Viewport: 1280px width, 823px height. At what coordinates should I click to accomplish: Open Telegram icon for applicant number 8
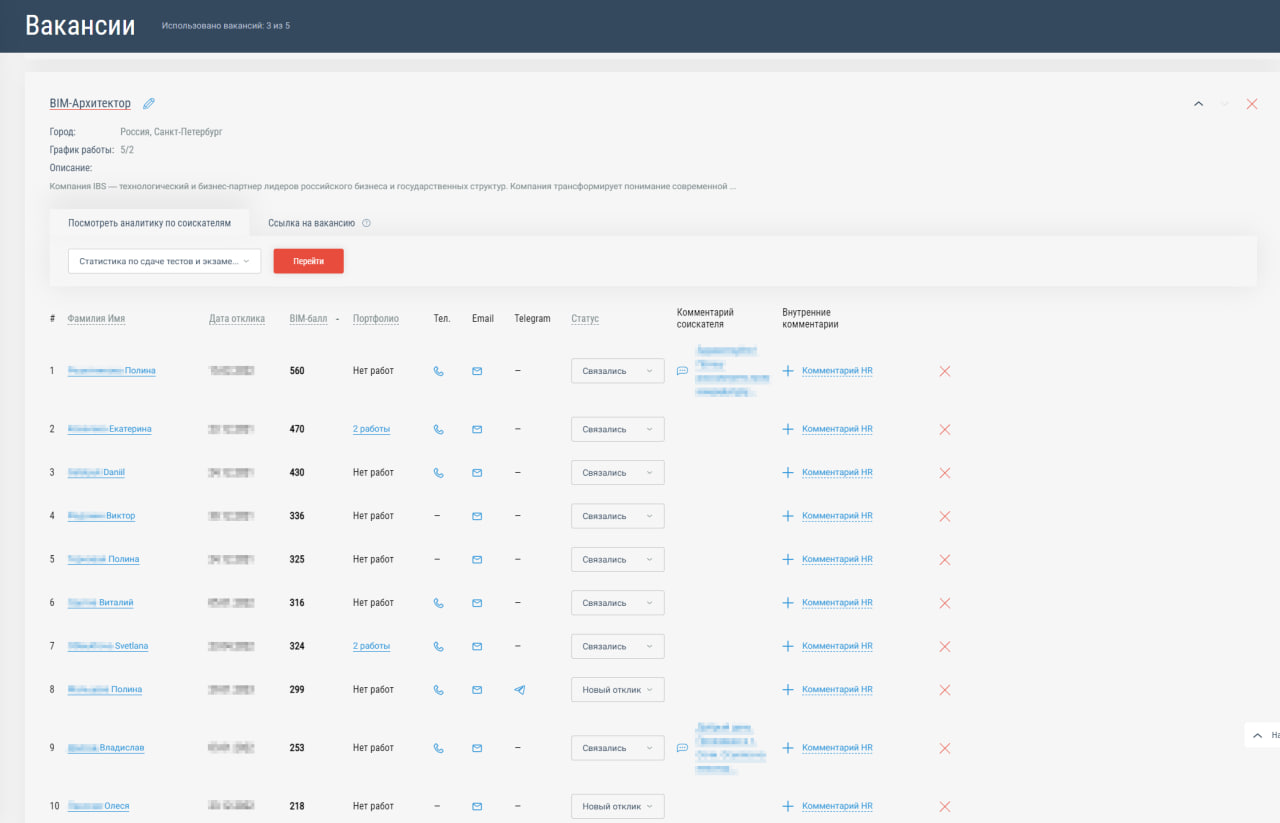pos(519,690)
